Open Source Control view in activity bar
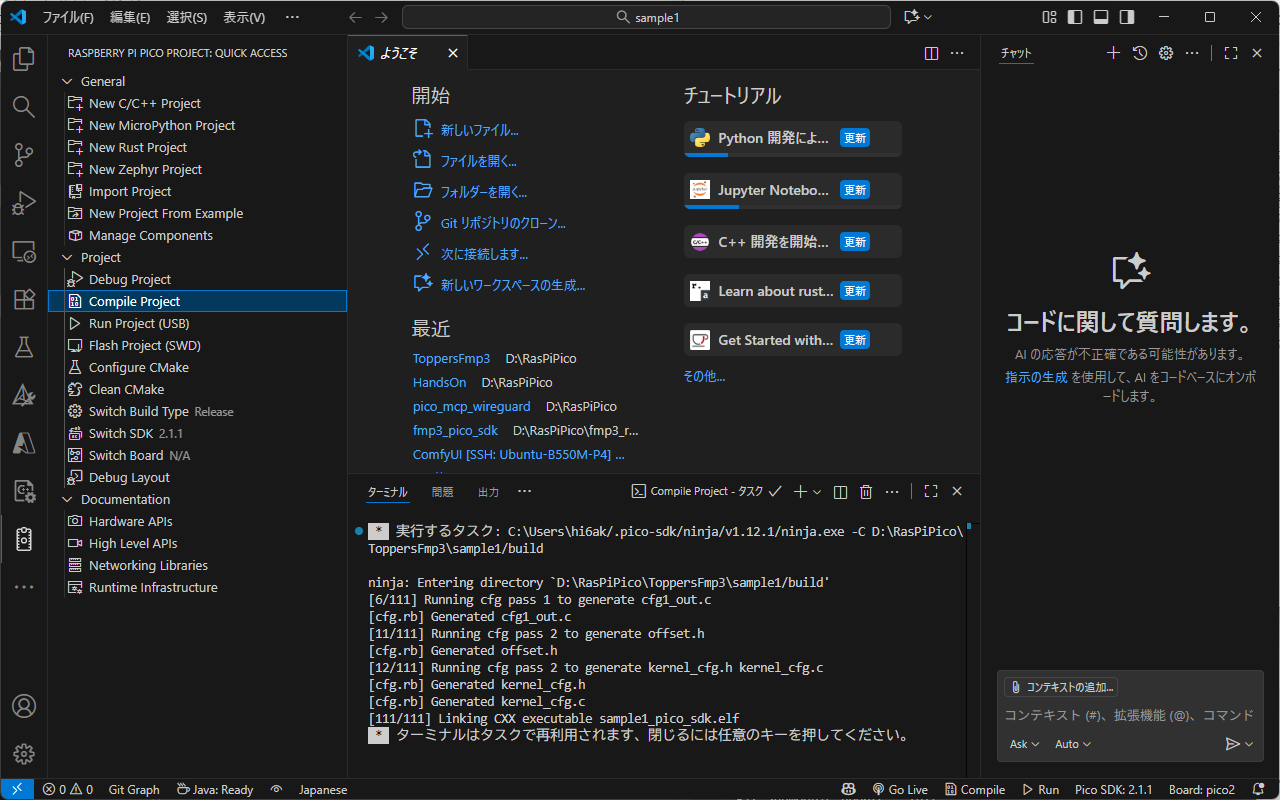Screen dimensions: 1280x800 (23, 155)
